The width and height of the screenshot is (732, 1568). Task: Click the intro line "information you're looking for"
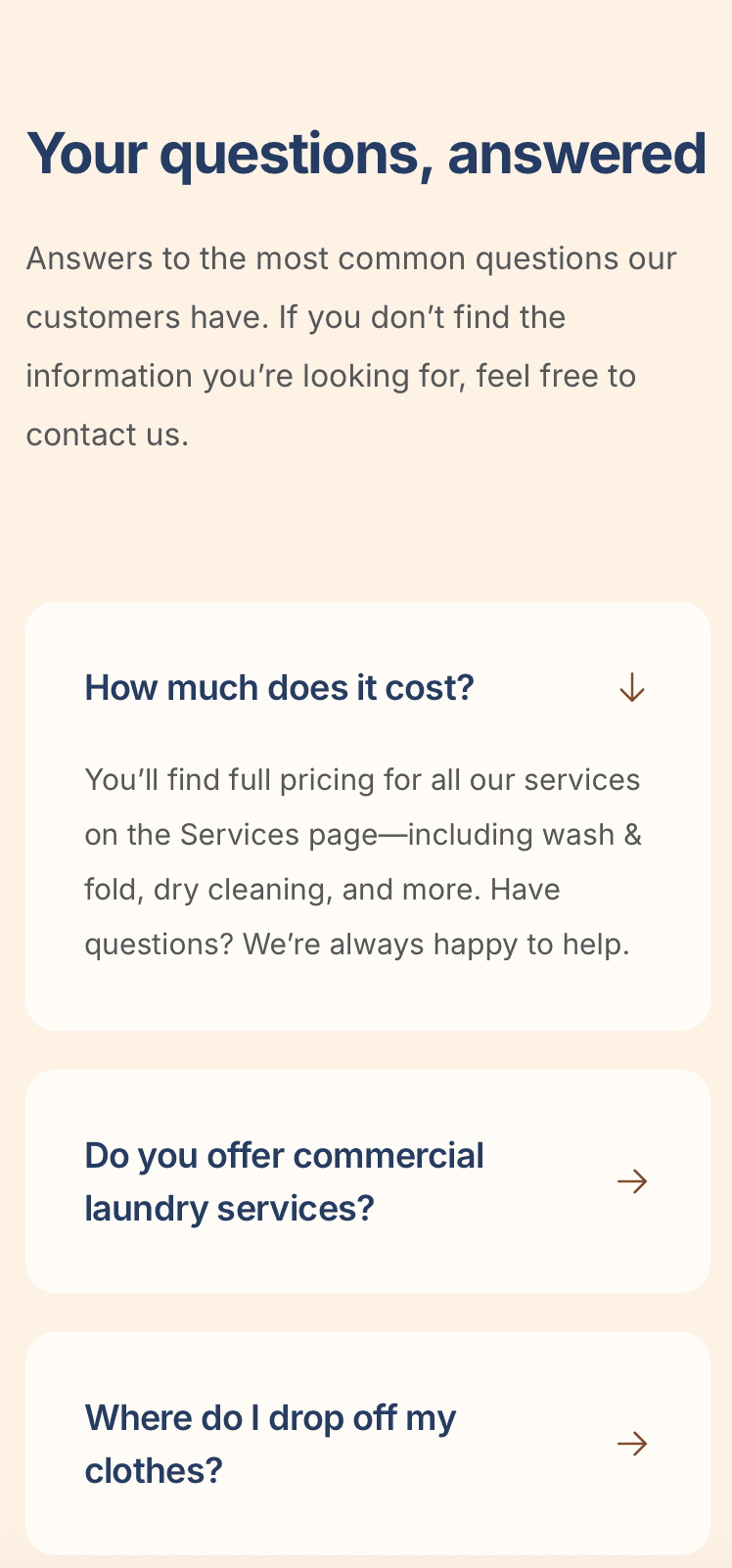(331, 376)
